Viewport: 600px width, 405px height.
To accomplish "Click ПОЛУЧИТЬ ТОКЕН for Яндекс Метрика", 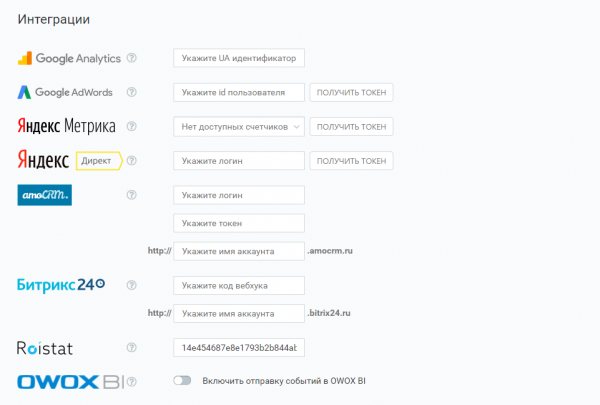I will [x=351, y=127].
